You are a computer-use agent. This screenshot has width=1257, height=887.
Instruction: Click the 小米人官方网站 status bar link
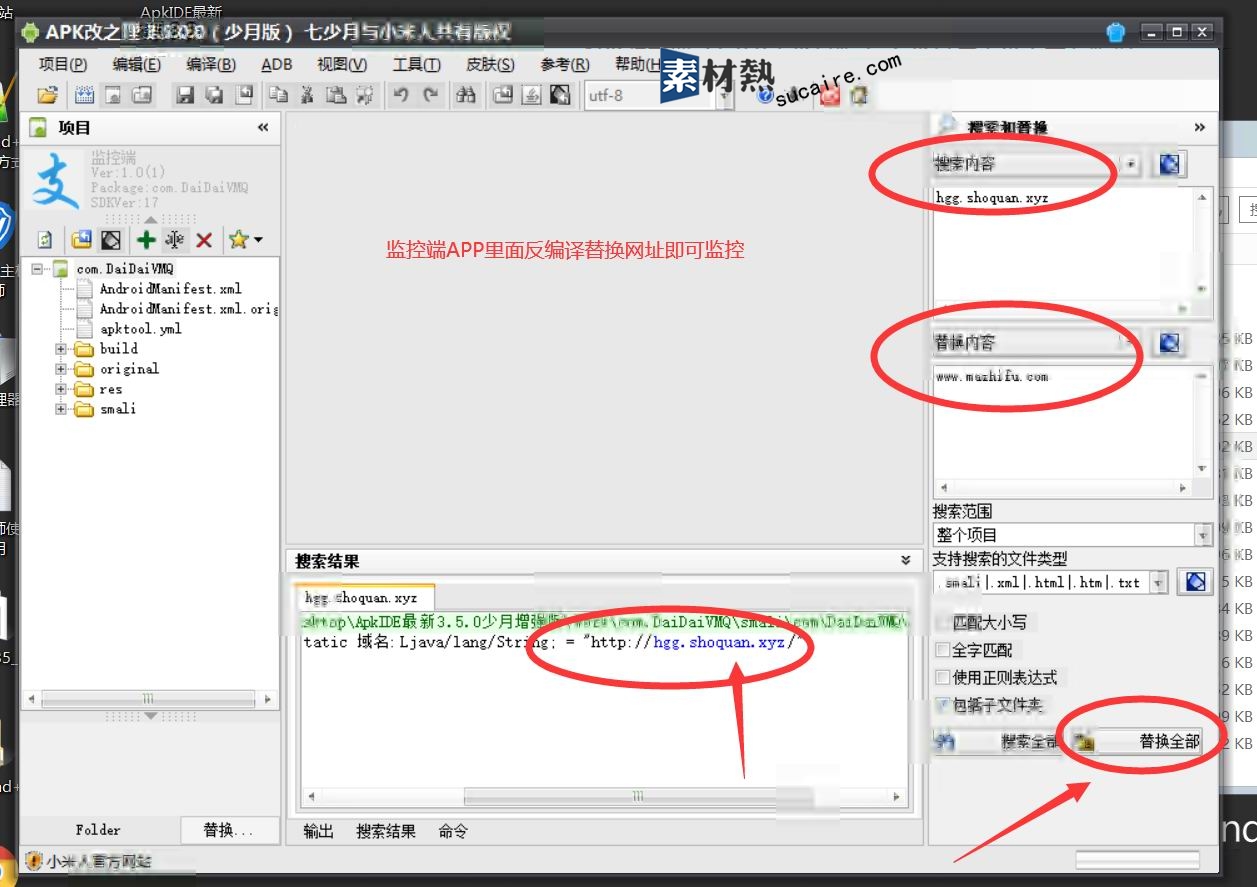[x=98, y=861]
